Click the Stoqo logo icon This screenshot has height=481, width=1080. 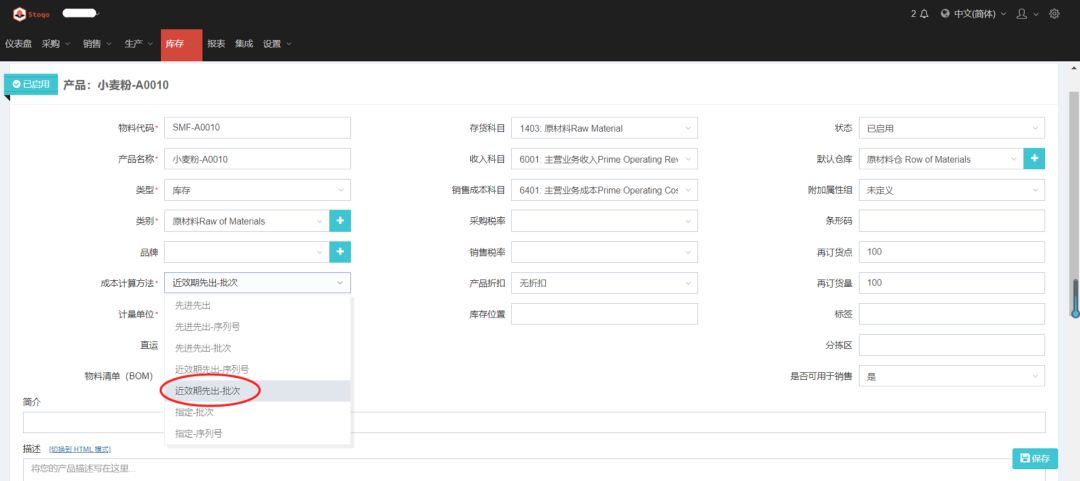coord(19,14)
